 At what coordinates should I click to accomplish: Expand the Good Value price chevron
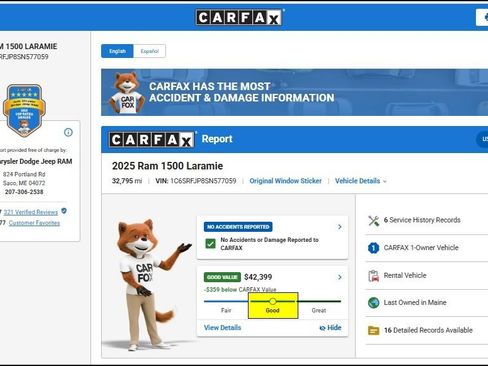coord(340,277)
